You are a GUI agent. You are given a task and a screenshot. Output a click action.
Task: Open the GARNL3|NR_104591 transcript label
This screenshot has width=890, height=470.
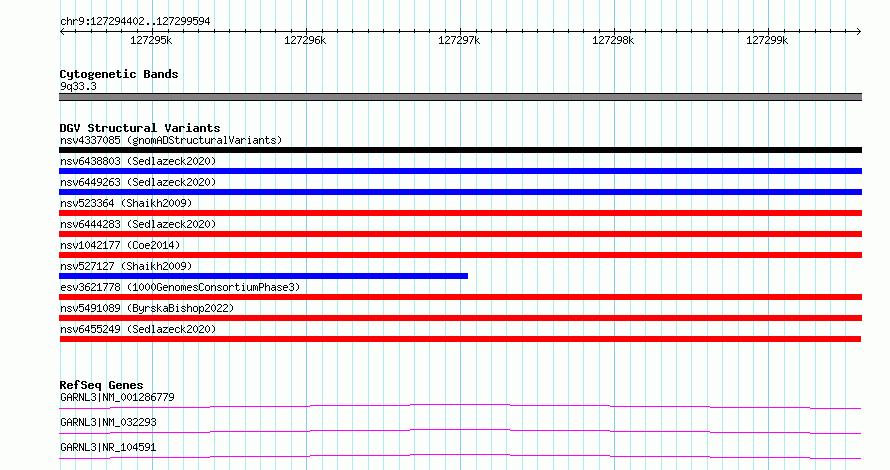click(x=108, y=447)
